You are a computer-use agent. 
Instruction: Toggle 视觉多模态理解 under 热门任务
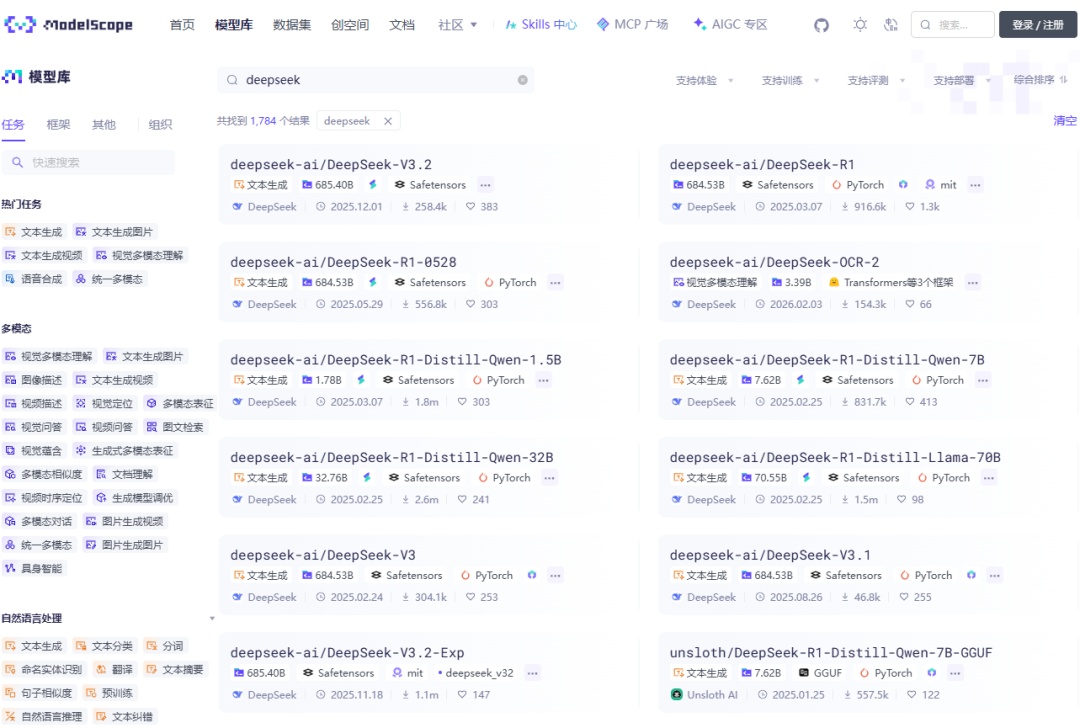[140, 256]
